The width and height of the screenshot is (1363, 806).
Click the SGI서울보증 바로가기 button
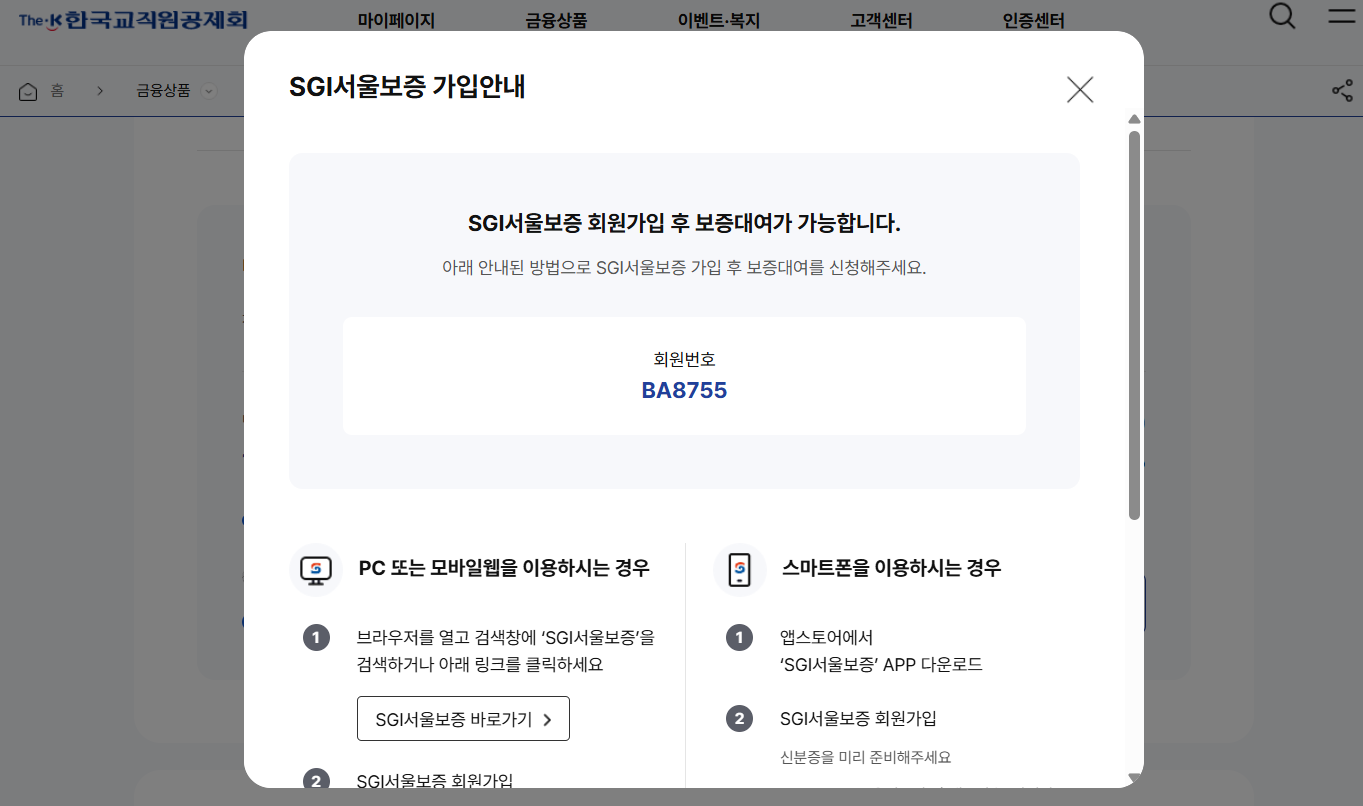pyautogui.click(x=463, y=719)
